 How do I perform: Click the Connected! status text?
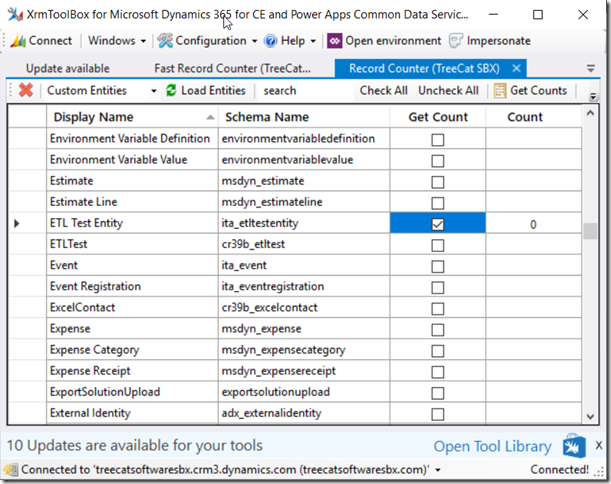pyautogui.click(x=560, y=470)
